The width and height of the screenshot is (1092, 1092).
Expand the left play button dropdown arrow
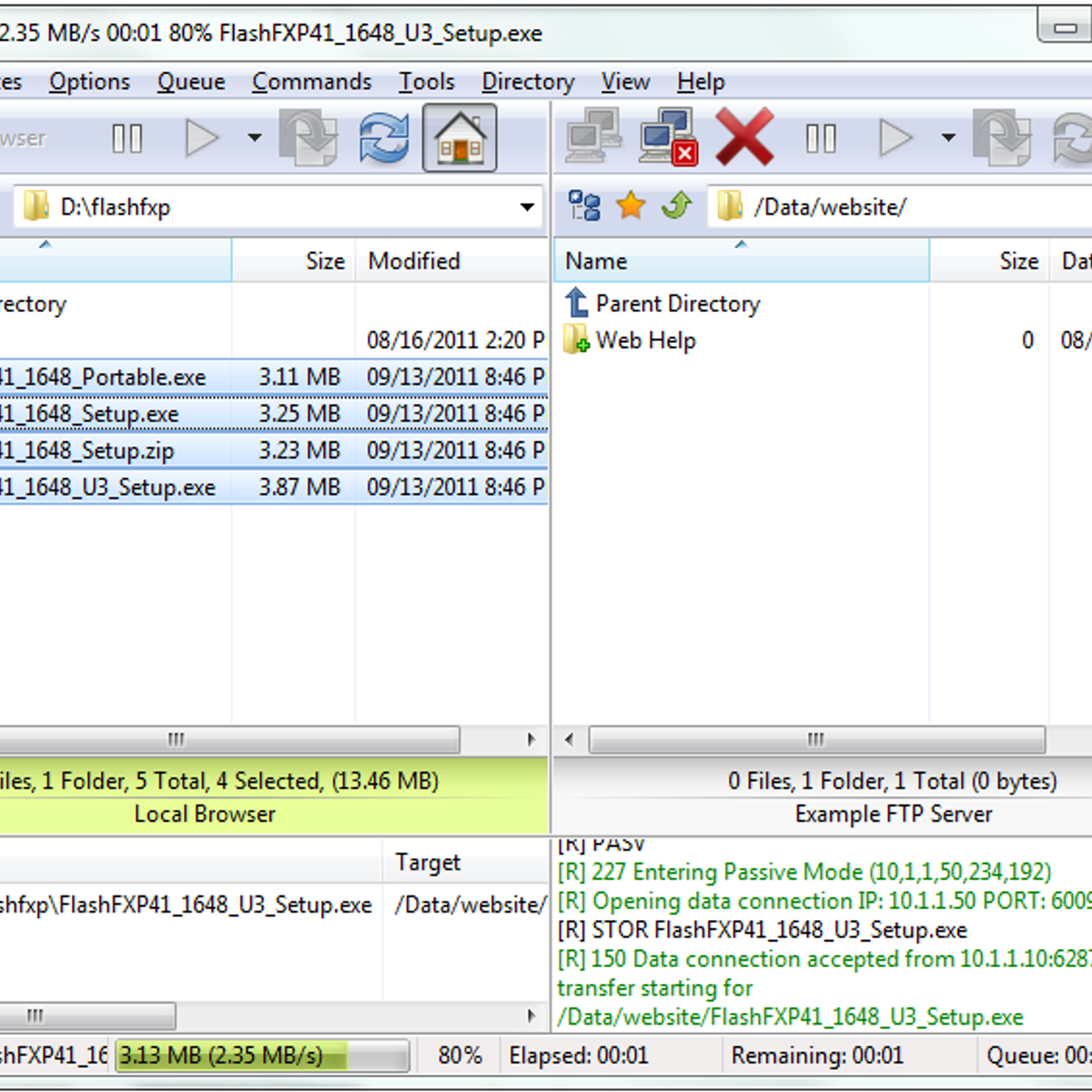[x=255, y=138]
